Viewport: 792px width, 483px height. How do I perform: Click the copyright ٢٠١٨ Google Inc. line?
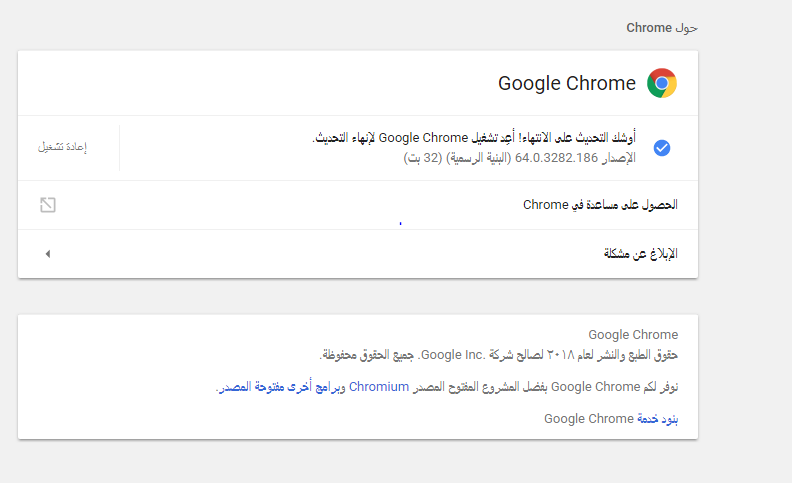pos(499,355)
